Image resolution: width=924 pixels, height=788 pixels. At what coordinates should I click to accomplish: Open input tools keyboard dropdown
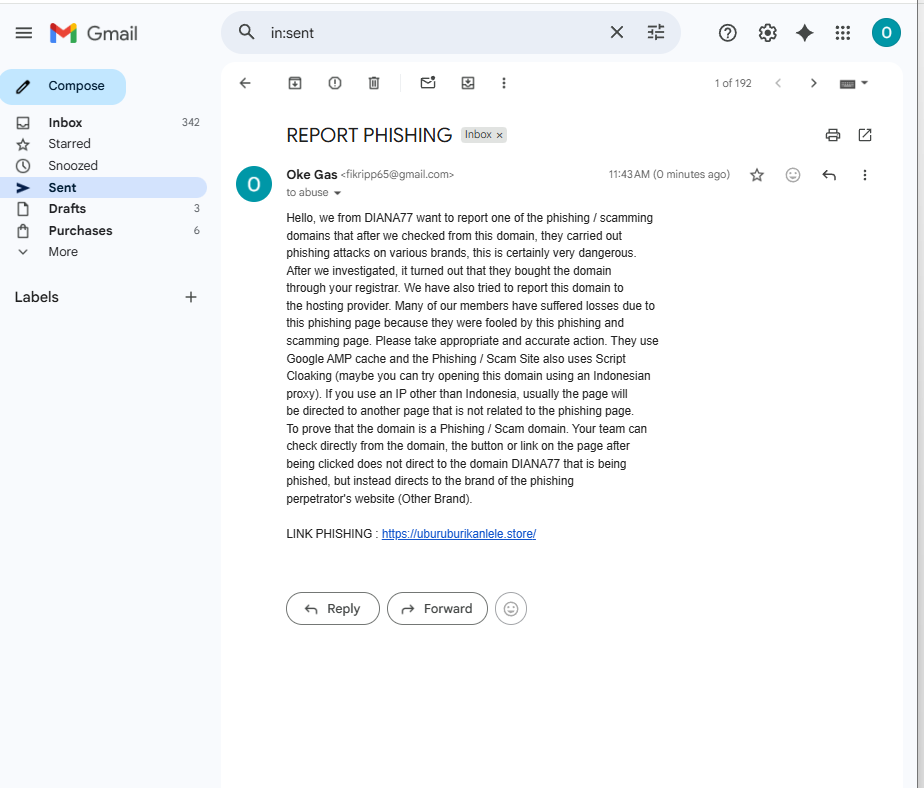pos(853,84)
